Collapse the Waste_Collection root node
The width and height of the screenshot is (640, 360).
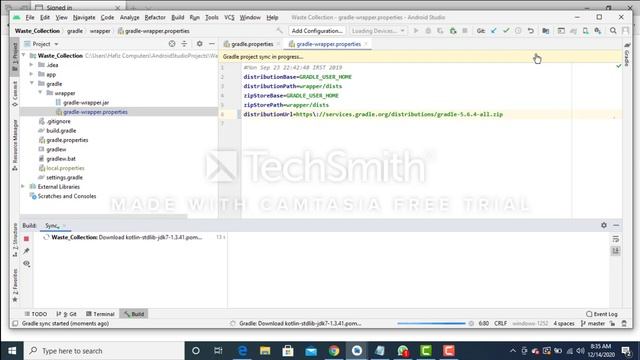coord(24,55)
